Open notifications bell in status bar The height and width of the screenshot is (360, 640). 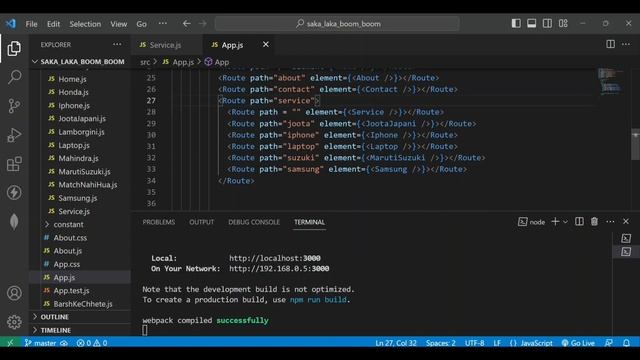tap(626, 343)
